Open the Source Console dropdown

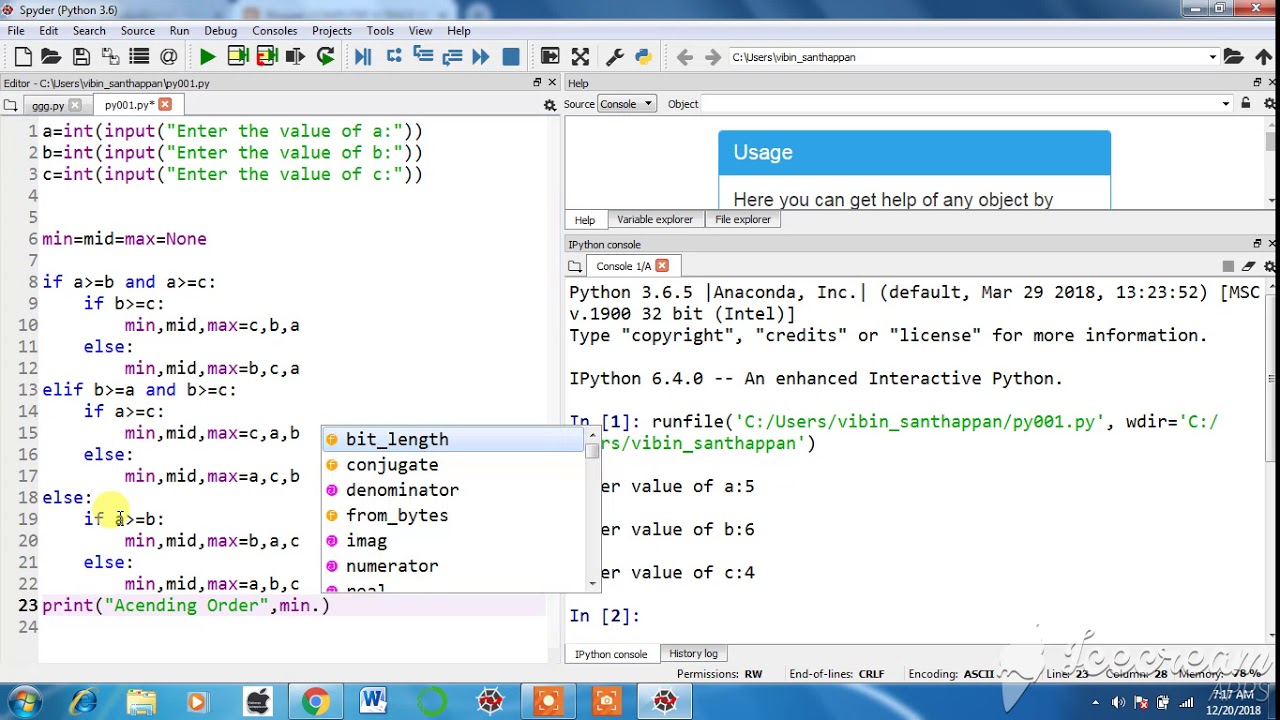pos(626,104)
